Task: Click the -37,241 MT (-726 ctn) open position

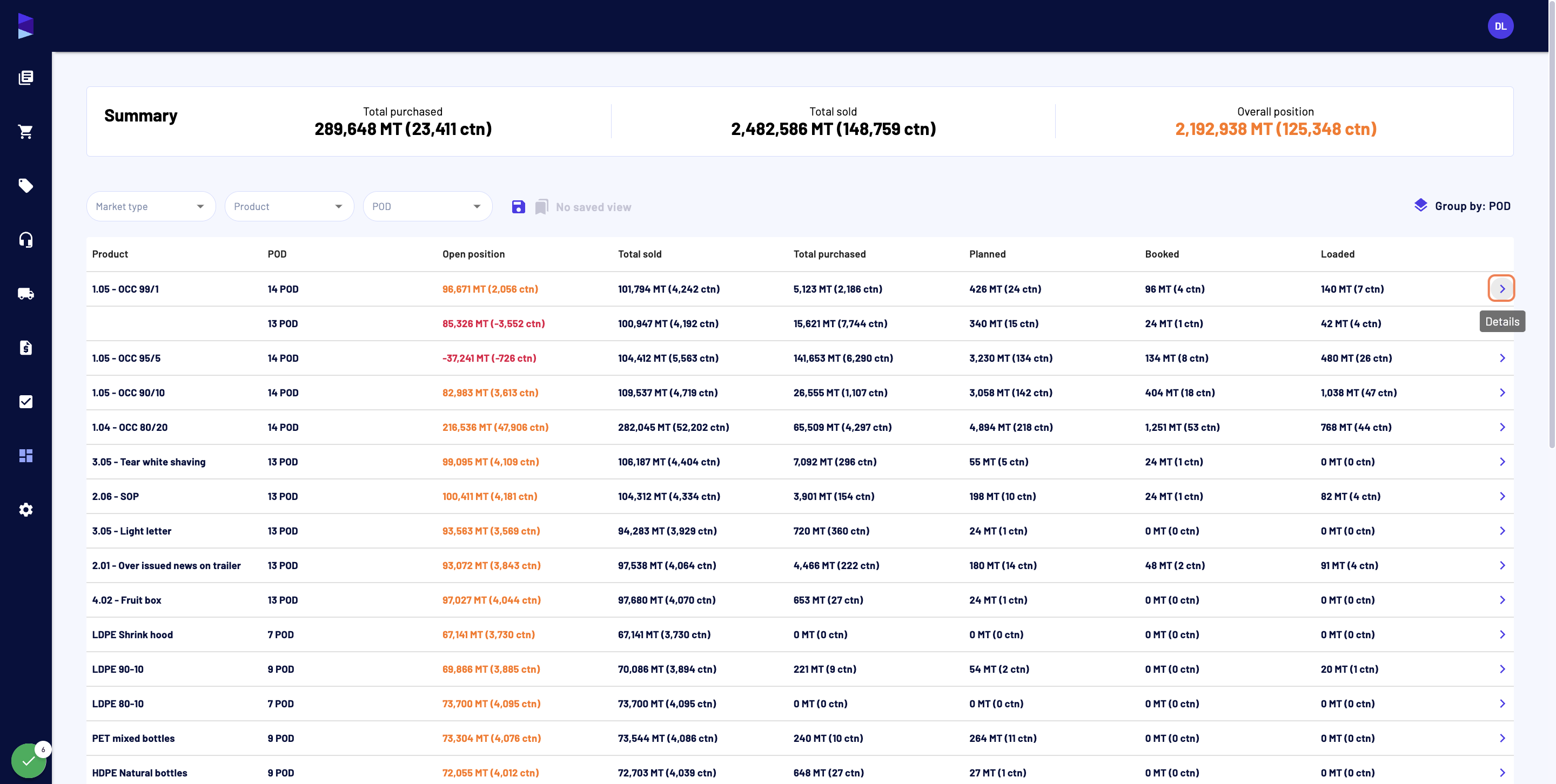Action: coord(488,358)
